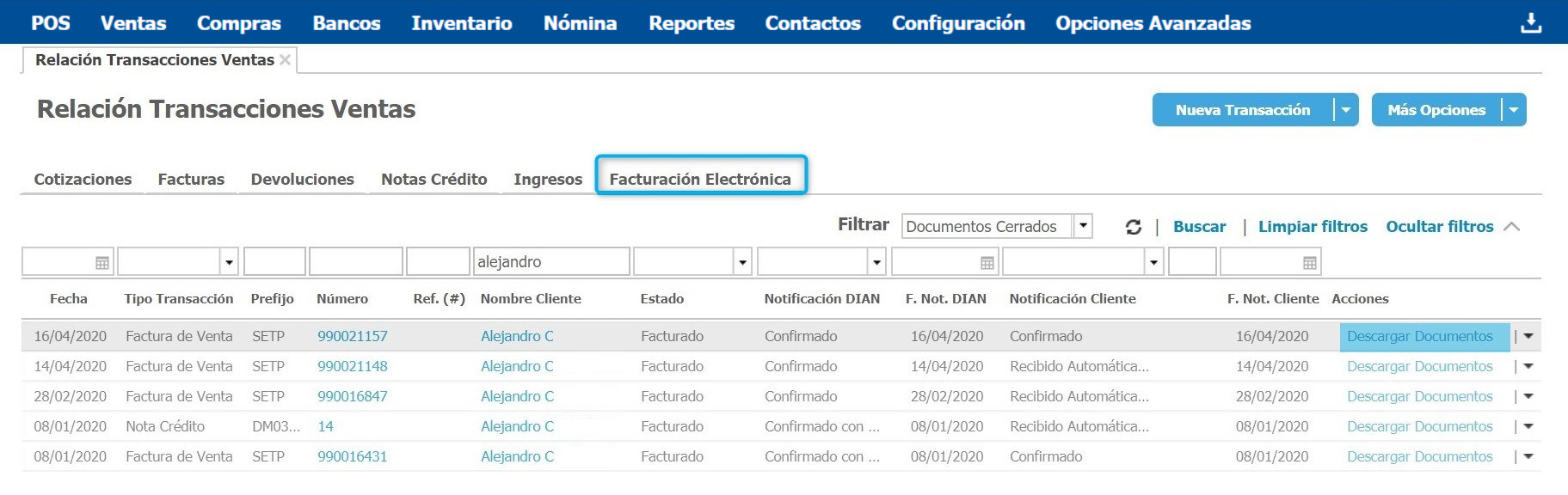
Task: Open the F. Not. Cliente calendar icon
Action: [x=1309, y=263]
